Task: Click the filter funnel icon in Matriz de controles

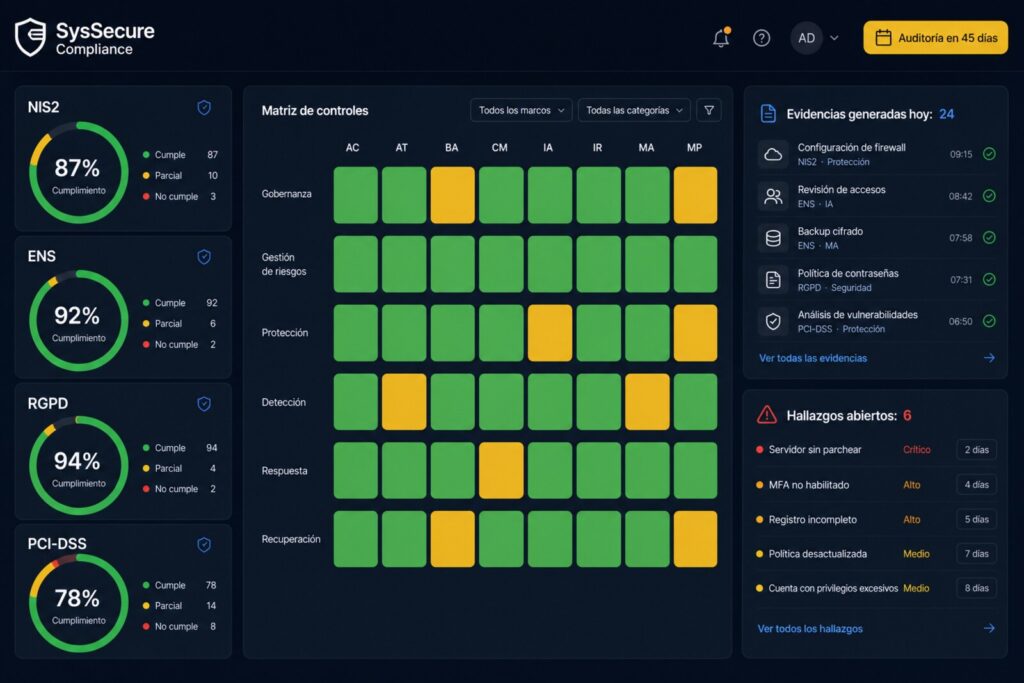Action: [709, 110]
